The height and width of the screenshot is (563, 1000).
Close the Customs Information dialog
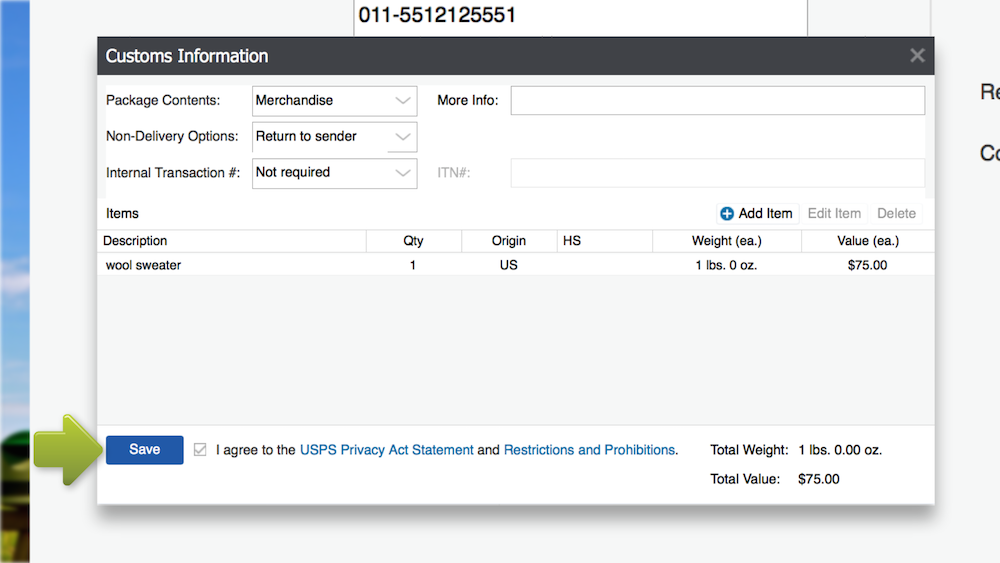pos(917,56)
